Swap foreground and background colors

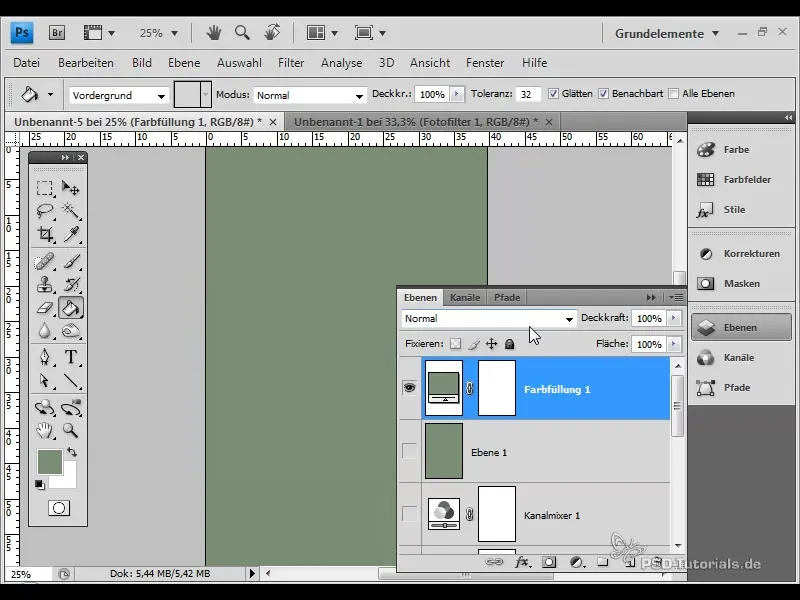[72, 452]
